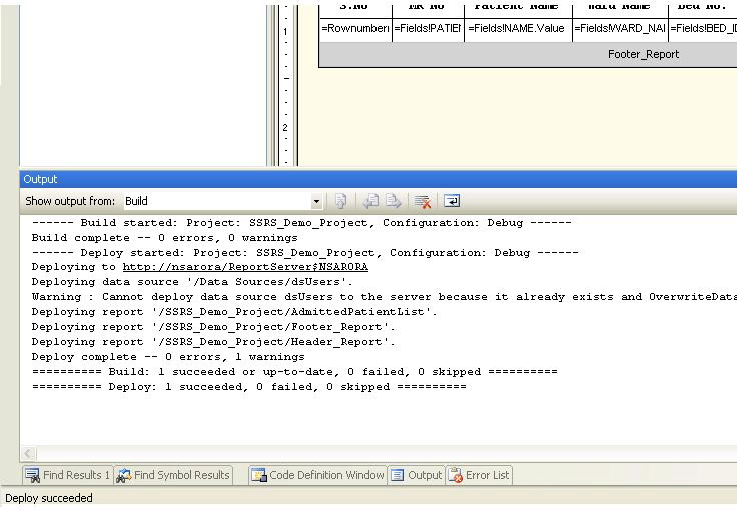Select the =Rownumber cell in report table
Viewport: 751px width, 519px height.
tap(355, 29)
